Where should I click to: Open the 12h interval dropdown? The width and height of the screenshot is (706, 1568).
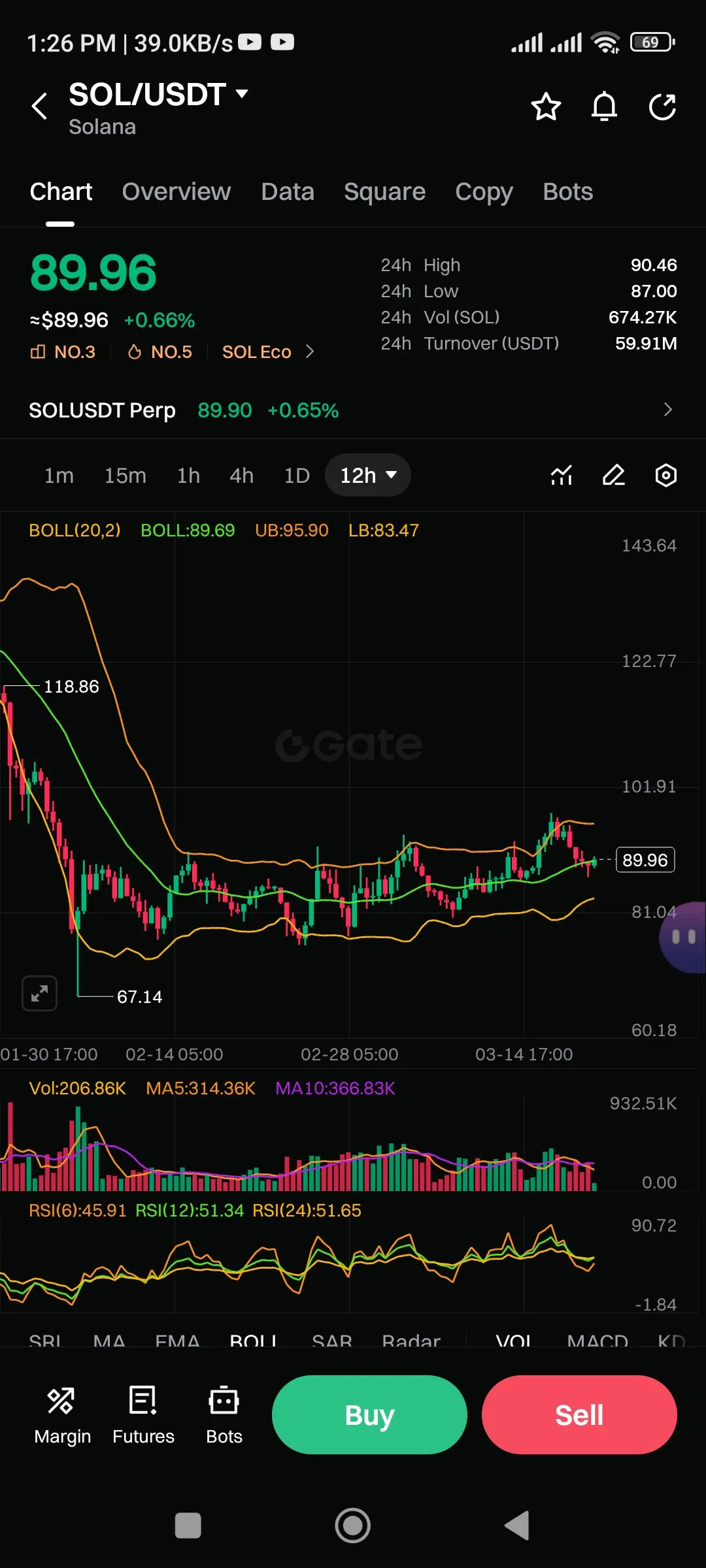pyautogui.click(x=368, y=475)
